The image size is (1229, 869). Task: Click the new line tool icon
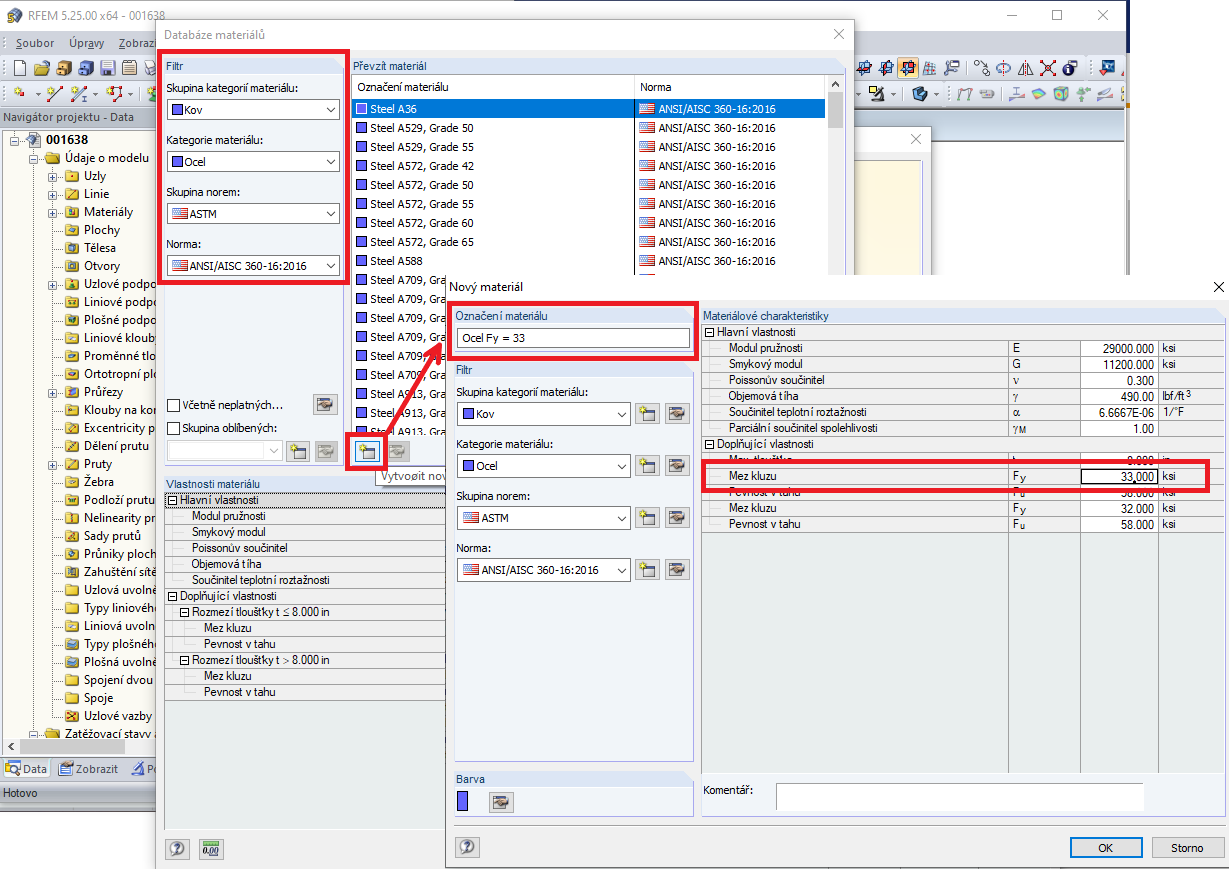pyautogui.click(x=54, y=94)
